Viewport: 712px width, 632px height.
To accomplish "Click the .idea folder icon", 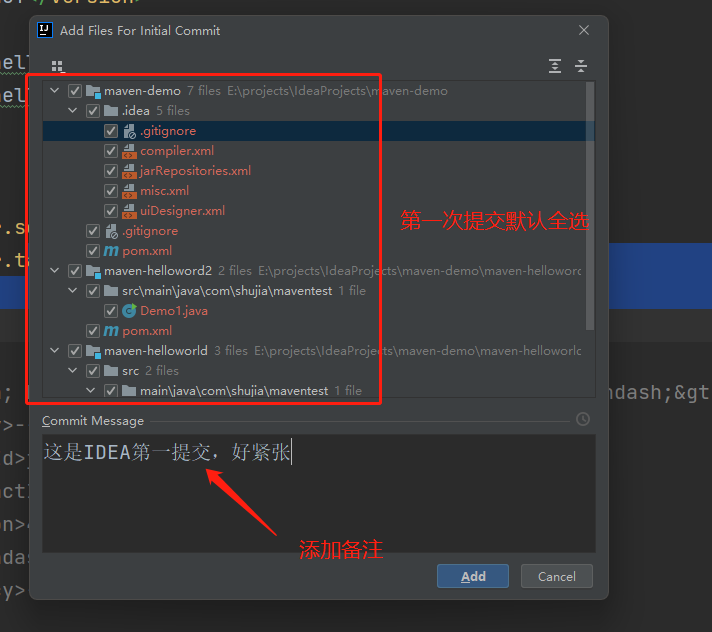I will (111, 111).
